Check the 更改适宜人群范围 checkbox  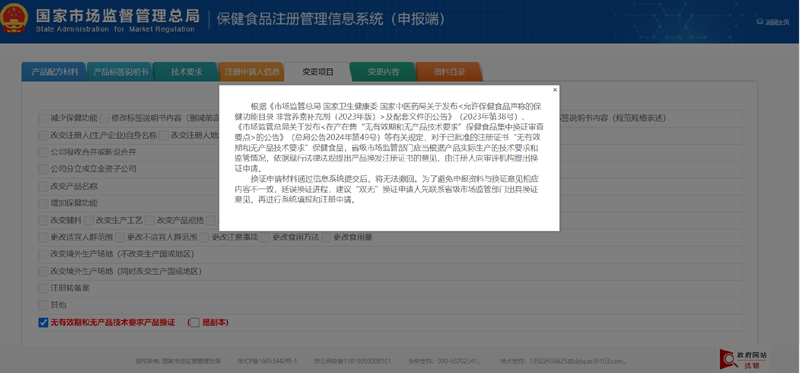click(x=43, y=237)
